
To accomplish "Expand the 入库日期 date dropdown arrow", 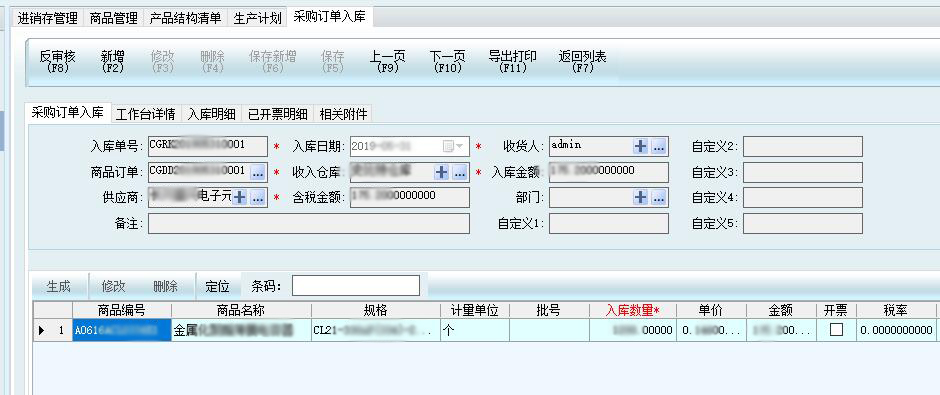I will pyautogui.click(x=459, y=146).
